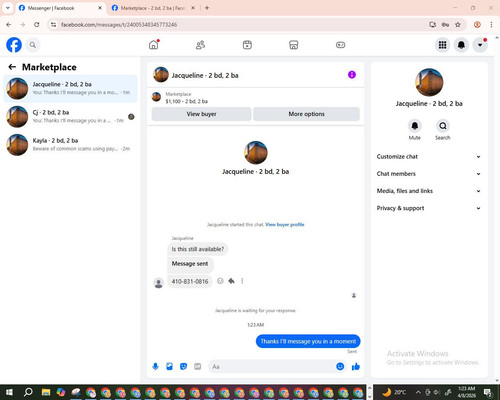This screenshot has height=400, width=500.
Task: Reply to the 410-831-0816 message
Action: coord(231,281)
